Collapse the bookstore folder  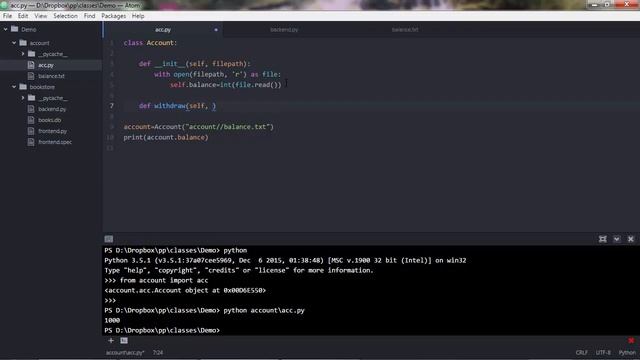(14, 87)
